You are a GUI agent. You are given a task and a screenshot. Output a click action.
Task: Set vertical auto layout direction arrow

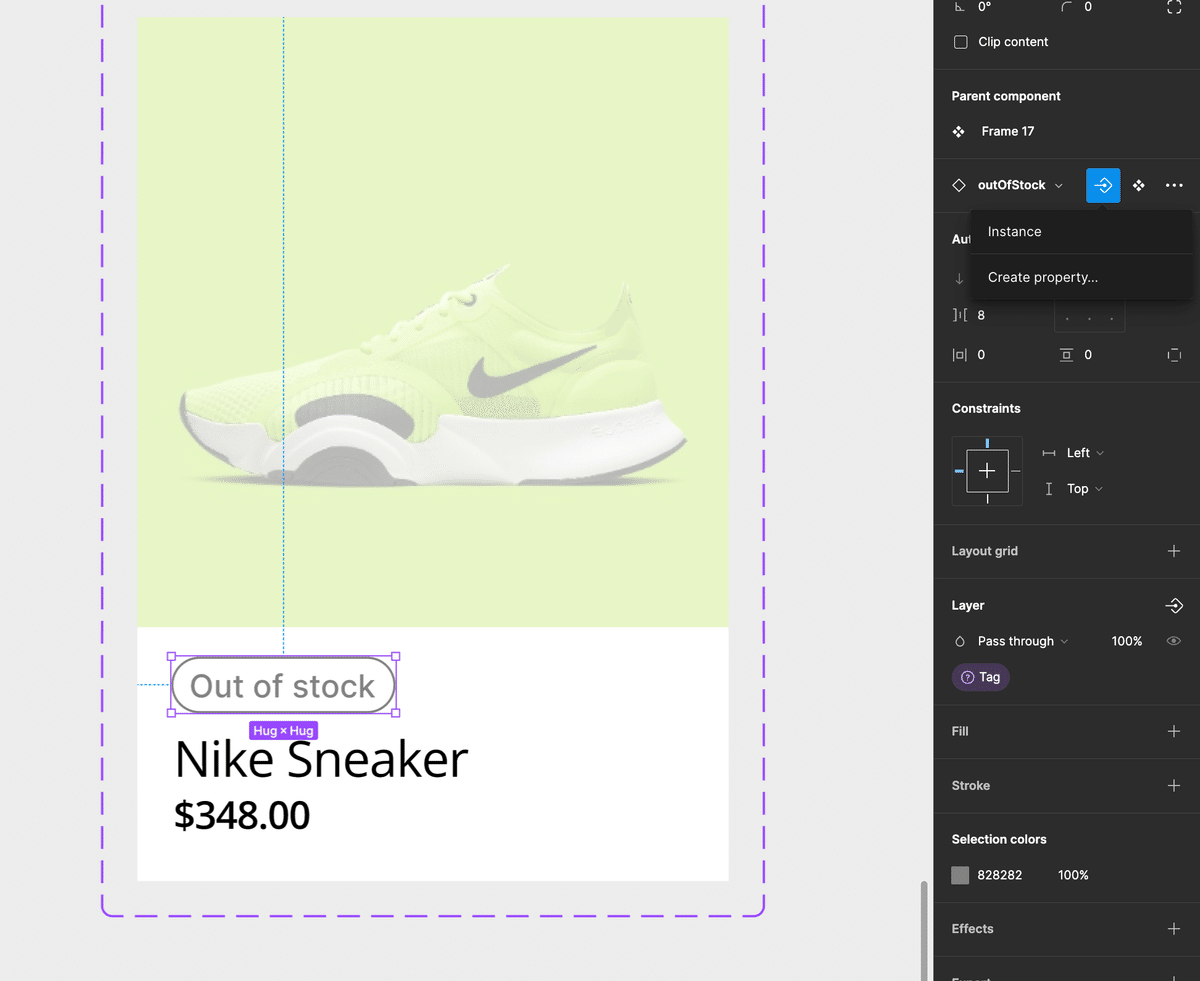pos(959,278)
